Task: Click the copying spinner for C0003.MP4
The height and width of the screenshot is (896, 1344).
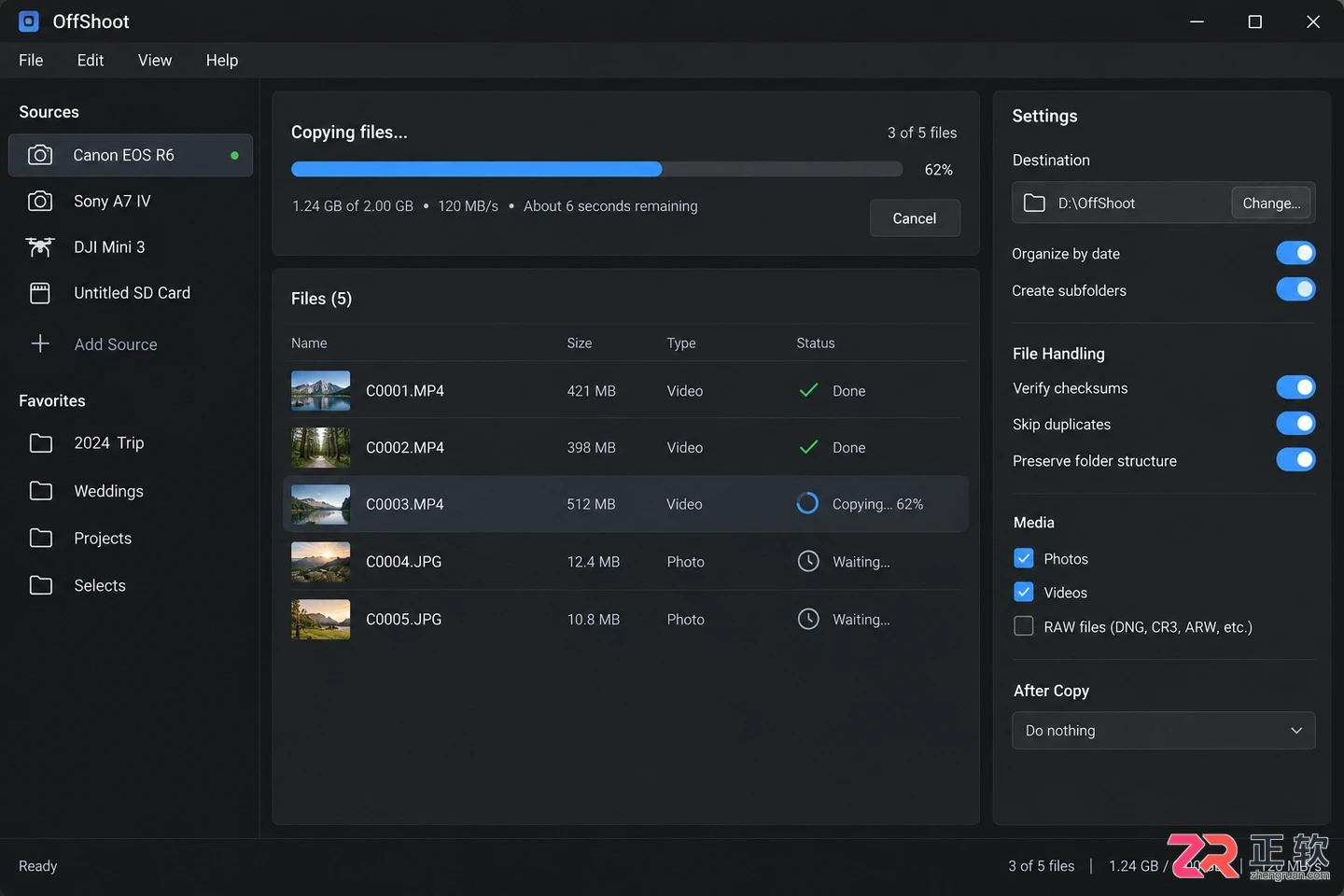Action: click(x=807, y=504)
